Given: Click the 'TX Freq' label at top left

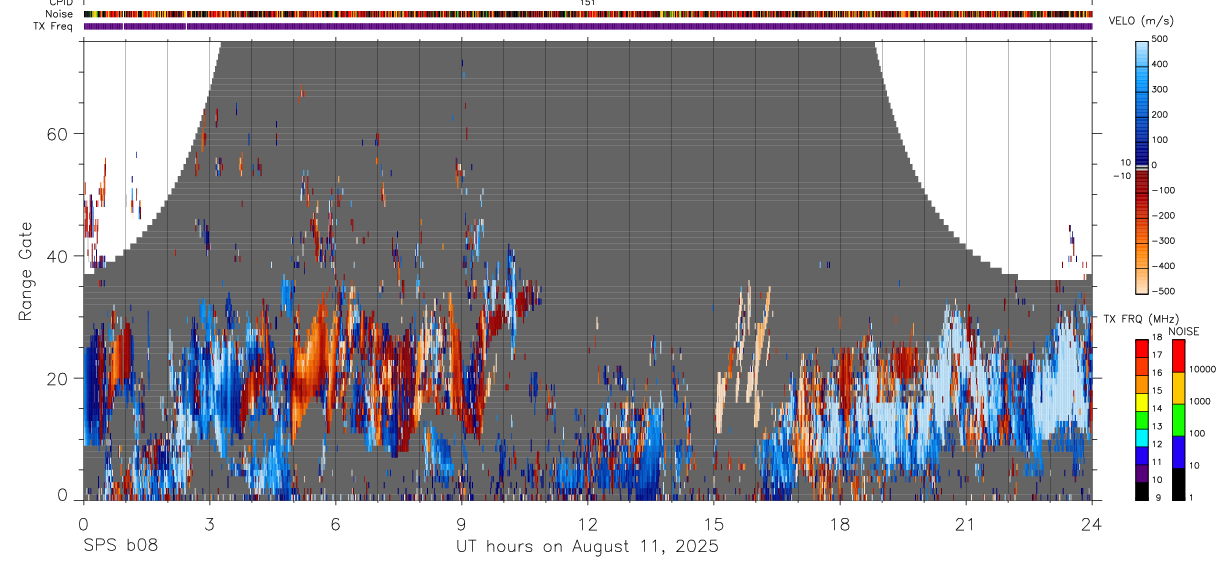Looking at the screenshot, I should coord(54,26).
